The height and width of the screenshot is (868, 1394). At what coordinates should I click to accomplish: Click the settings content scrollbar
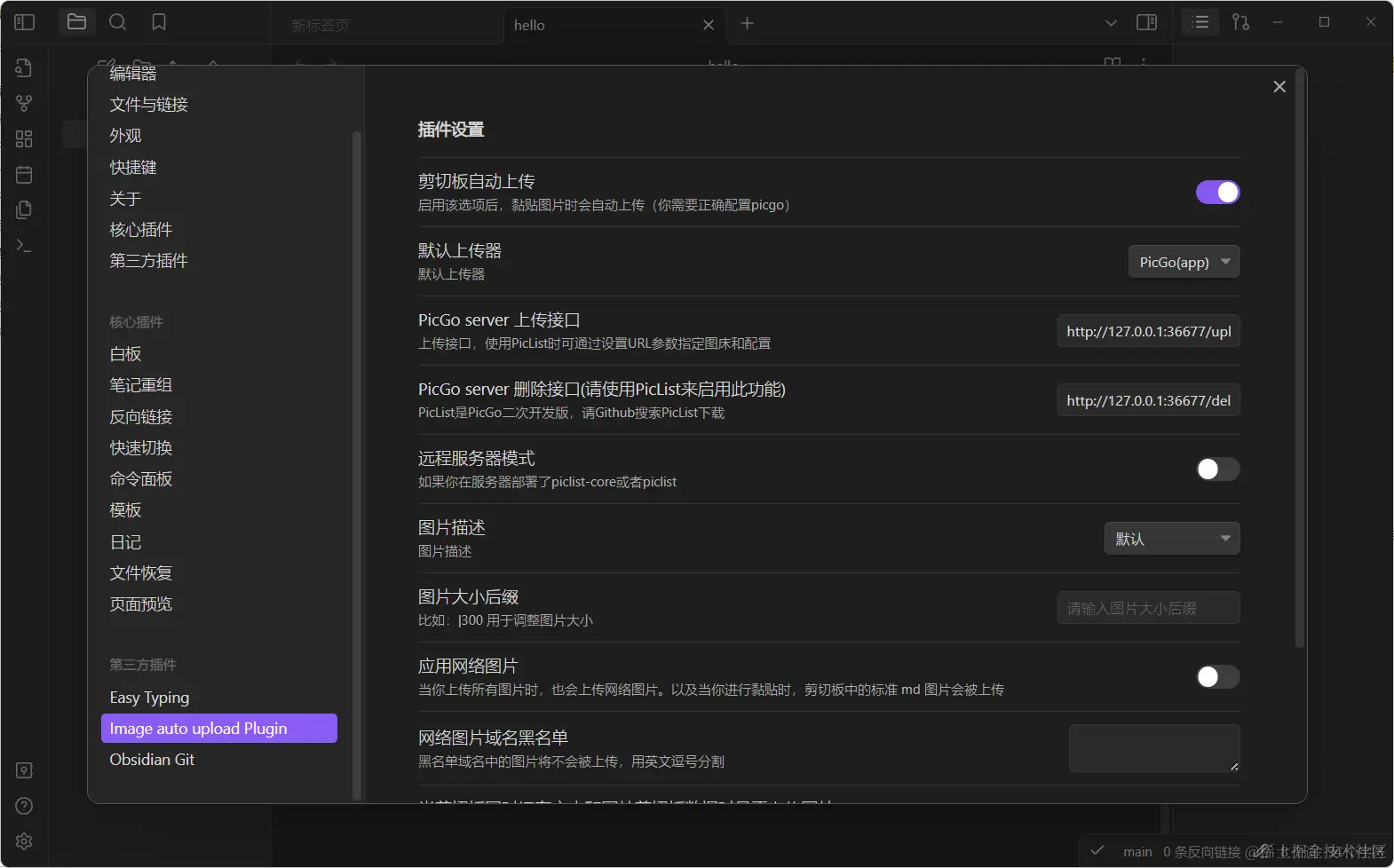tap(1300, 359)
